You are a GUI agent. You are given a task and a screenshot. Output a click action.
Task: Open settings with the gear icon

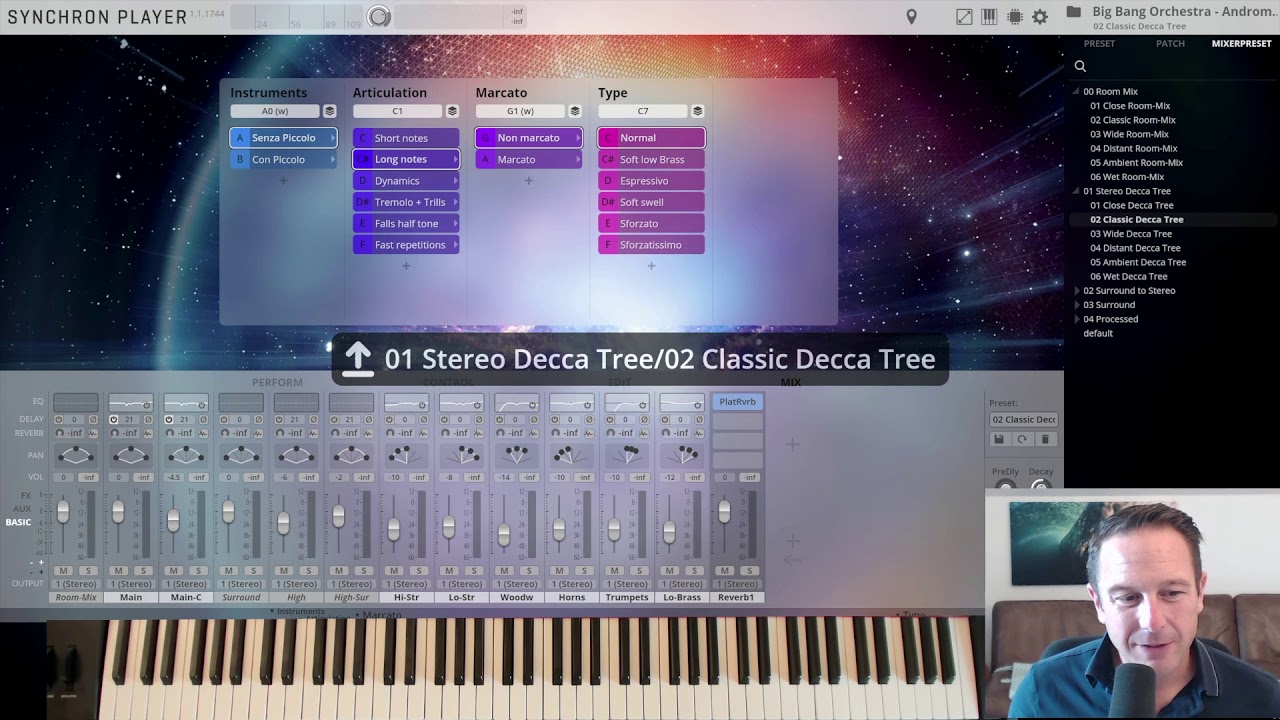click(1040, 17)
